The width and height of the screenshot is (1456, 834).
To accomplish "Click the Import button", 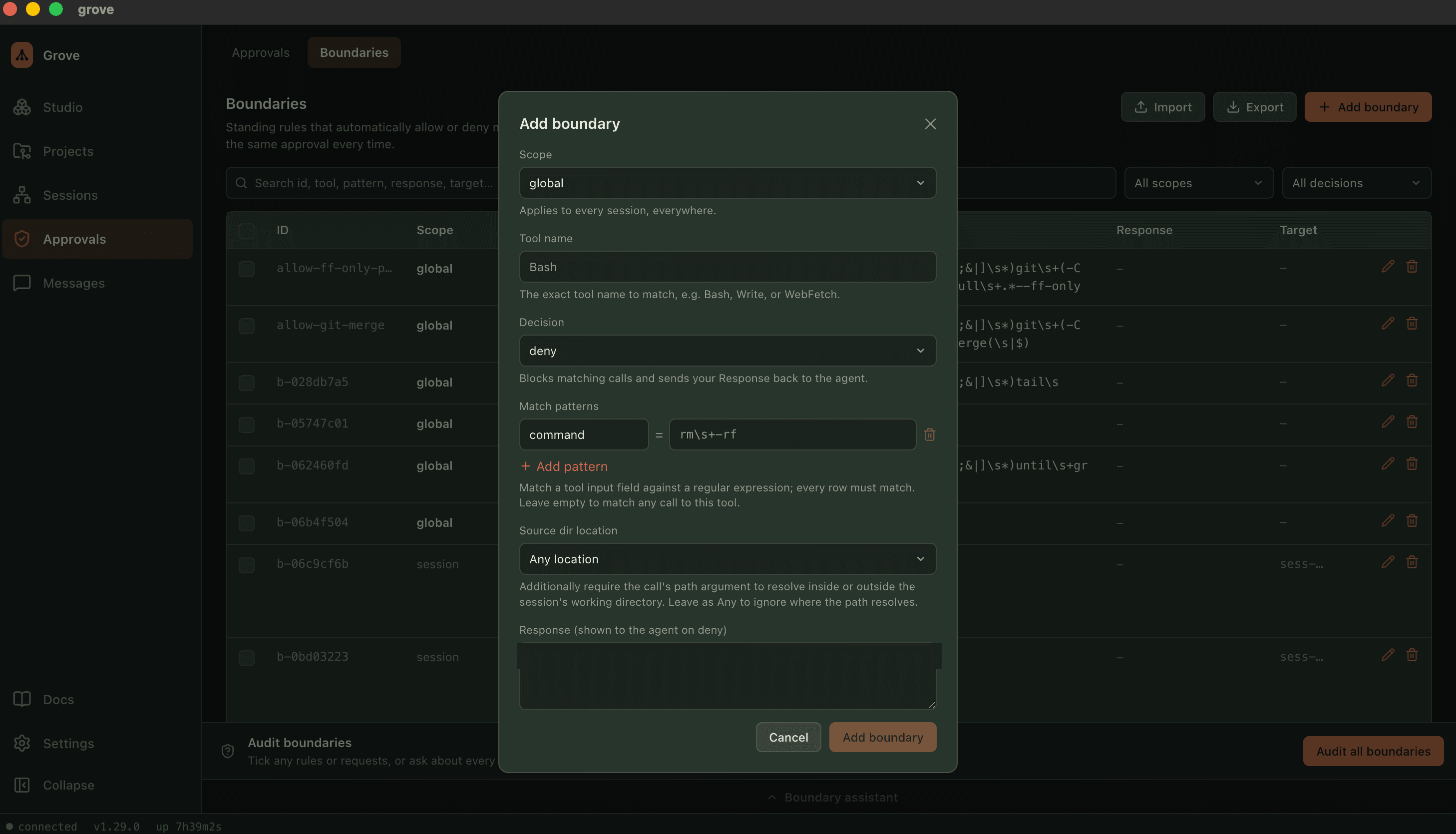I will (x=1163, y=107).
